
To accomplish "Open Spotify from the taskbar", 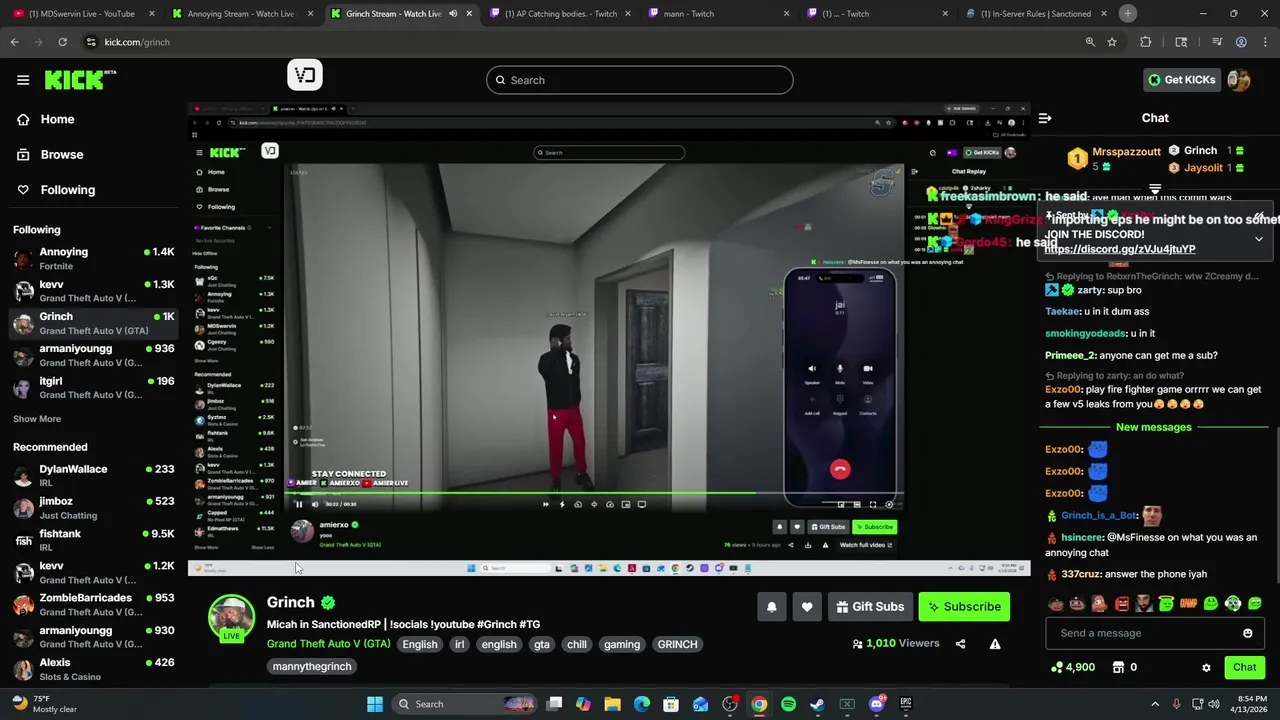I will (x=788, y=704).
